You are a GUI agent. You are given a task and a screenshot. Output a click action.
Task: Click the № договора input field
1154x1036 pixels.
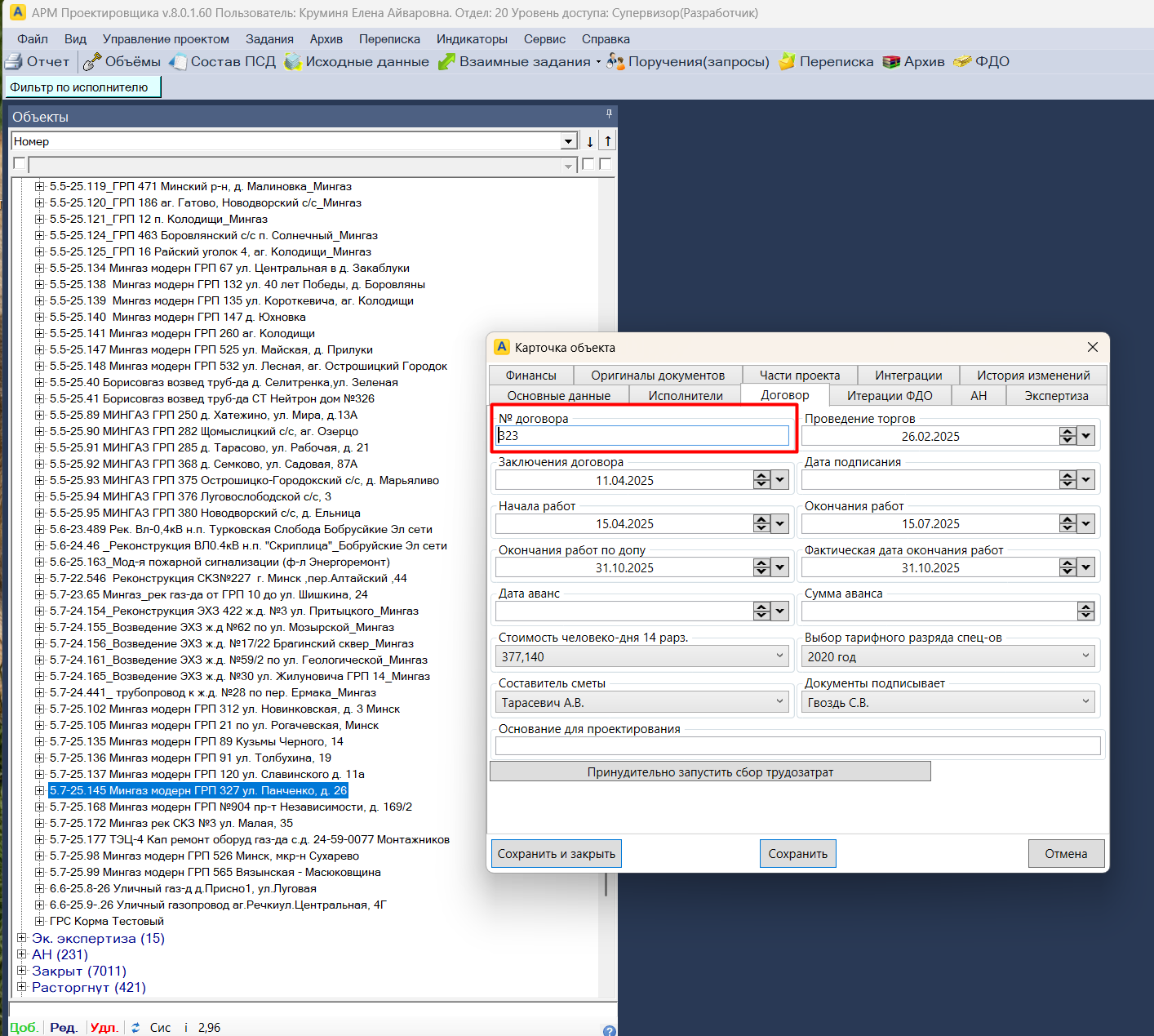pyautogui.click(x=643, y=436)
